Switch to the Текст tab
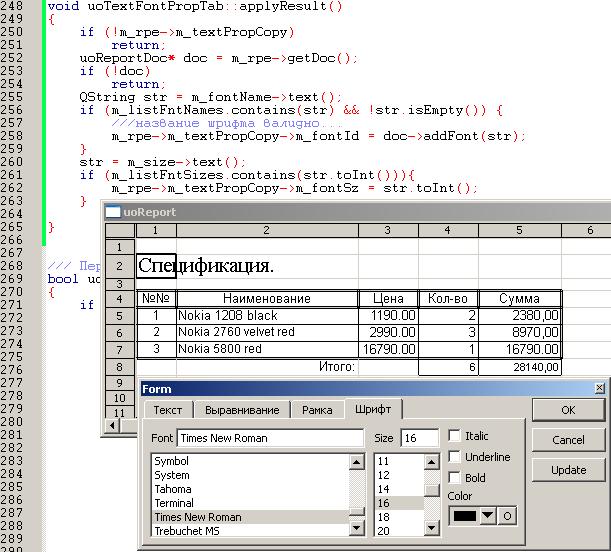Image resolution: width=611 pixels, height=552 pixels. 167,410
